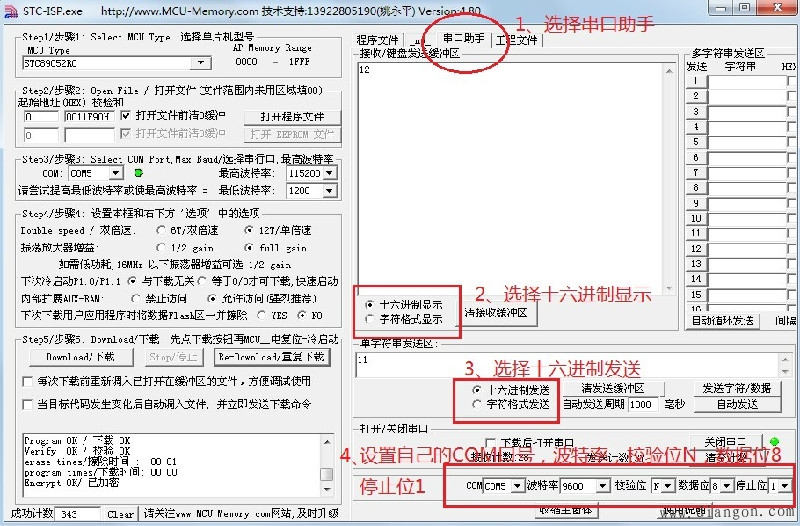Expand the 最高波特率 115200 dropdown
The image size is (800, 526).
coord(330,173)
